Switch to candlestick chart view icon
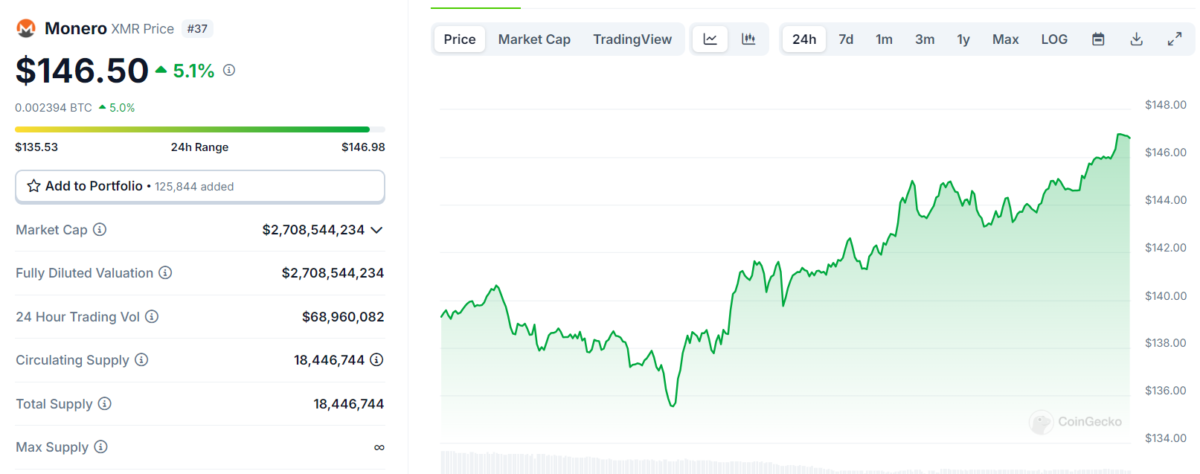This screenshot has height=474, width=1200. tap(748, 39)
